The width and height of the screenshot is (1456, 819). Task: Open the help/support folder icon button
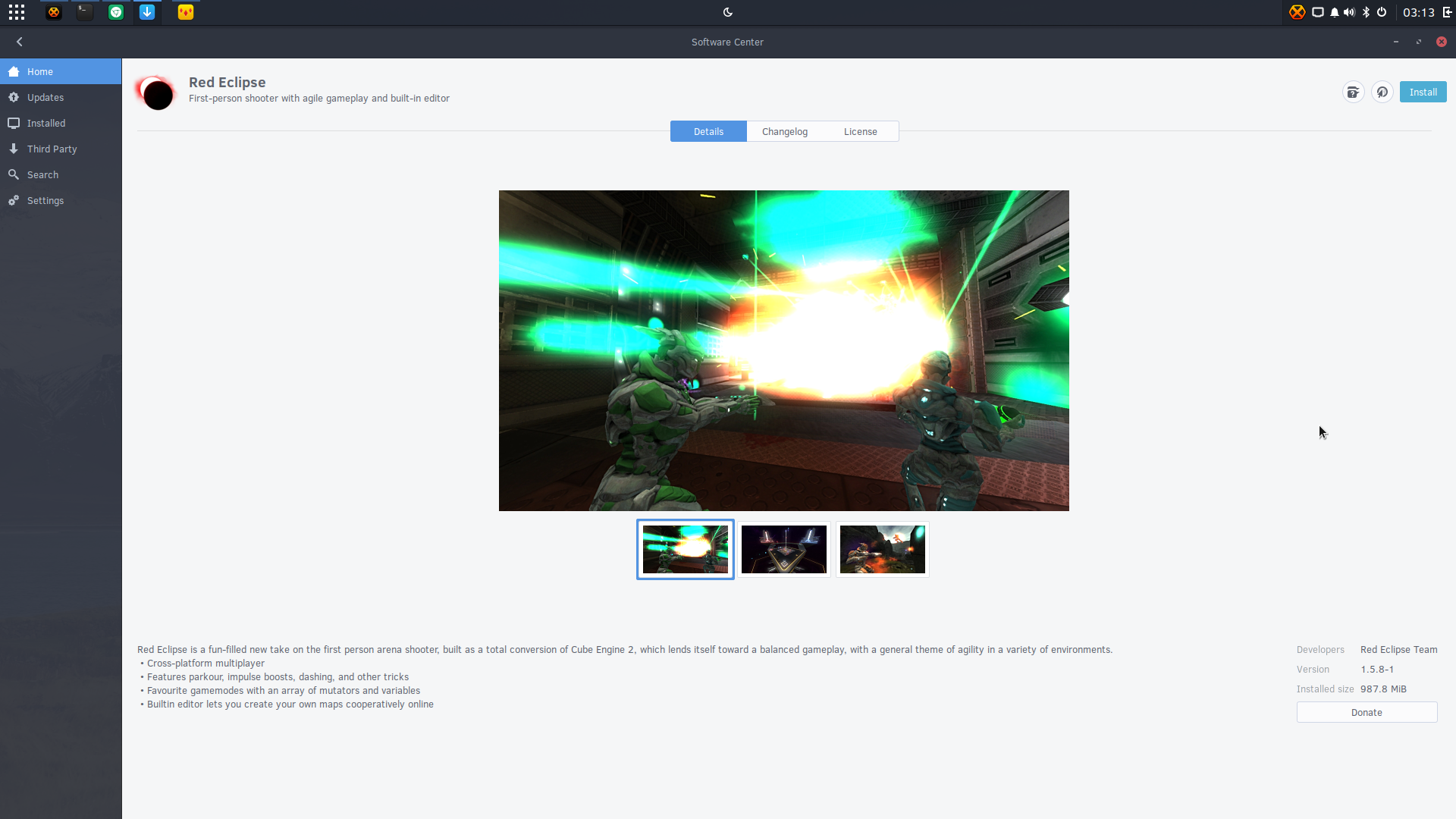[1353, 92]
